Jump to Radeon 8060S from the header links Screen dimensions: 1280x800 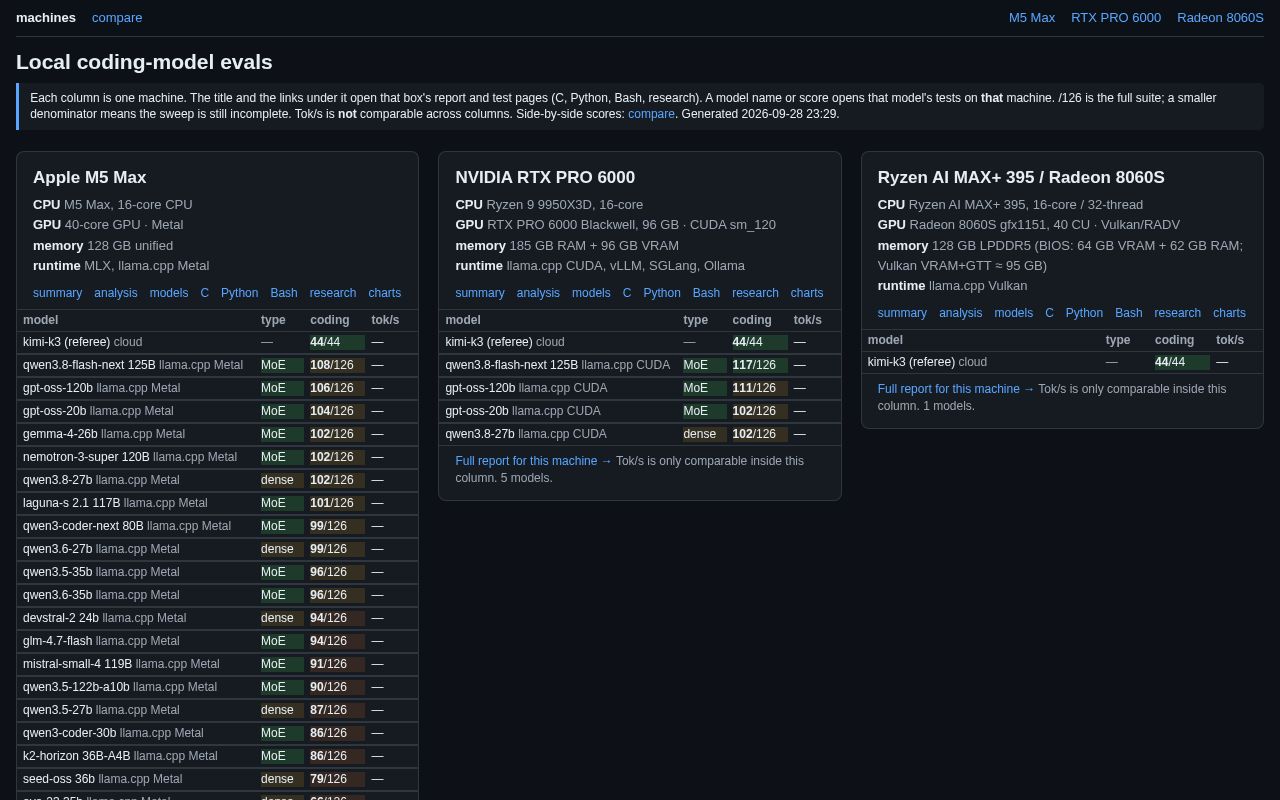pyautogui.click(x=1220, y=17)
